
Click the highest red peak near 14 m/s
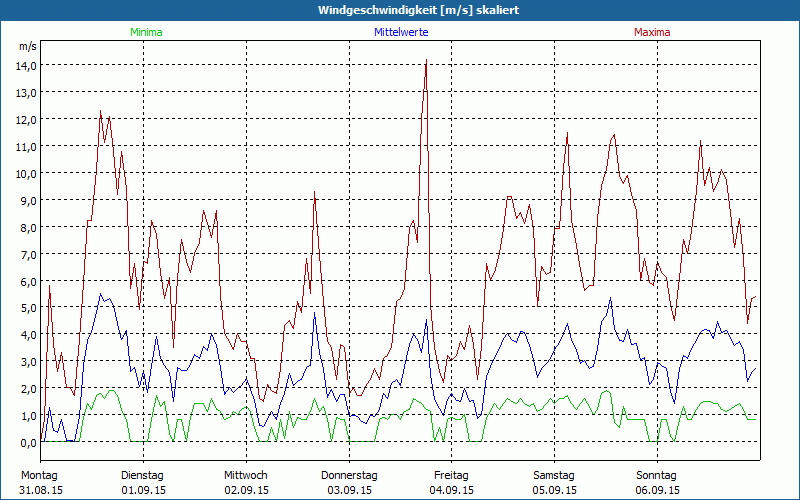point(426,60)
